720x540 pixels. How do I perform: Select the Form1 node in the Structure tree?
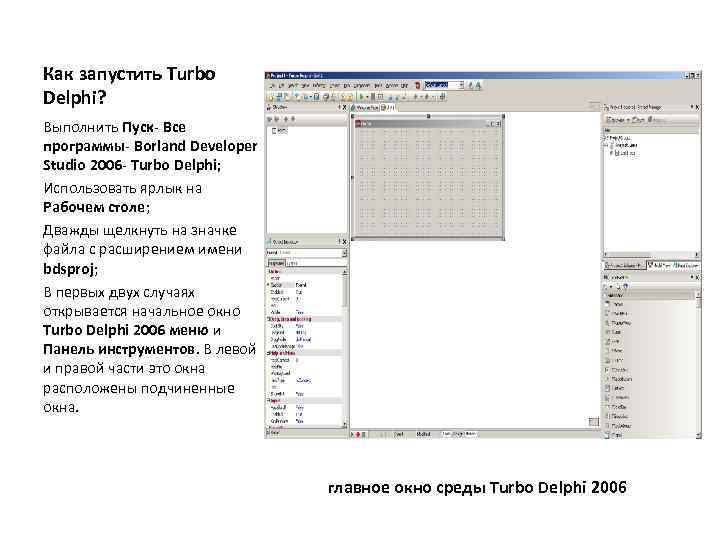[280, 131]
